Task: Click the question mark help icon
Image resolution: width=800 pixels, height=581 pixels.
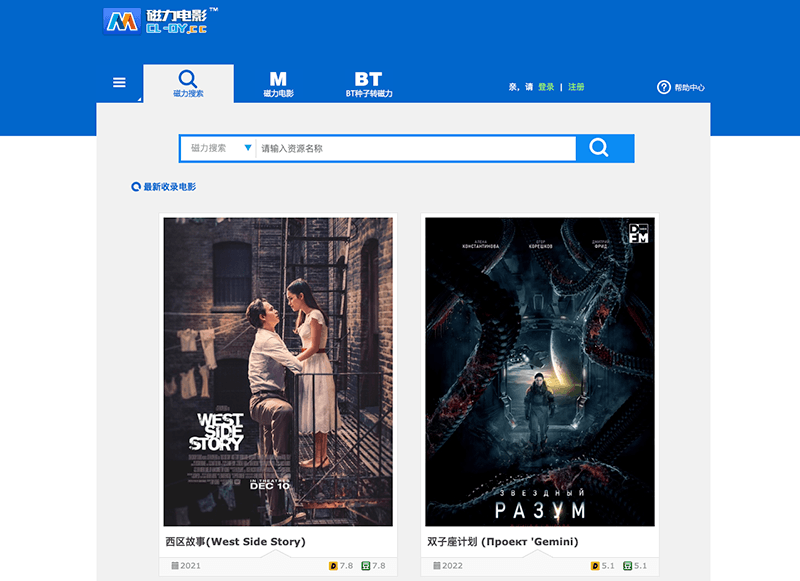Action: tap(663, 87)
